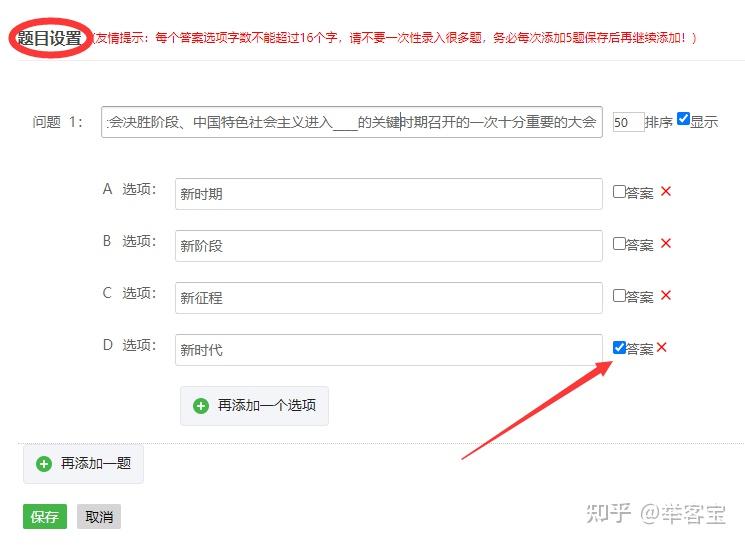
Task: Click 再添加一题 to add another question
Action: (x=83, y=464)
